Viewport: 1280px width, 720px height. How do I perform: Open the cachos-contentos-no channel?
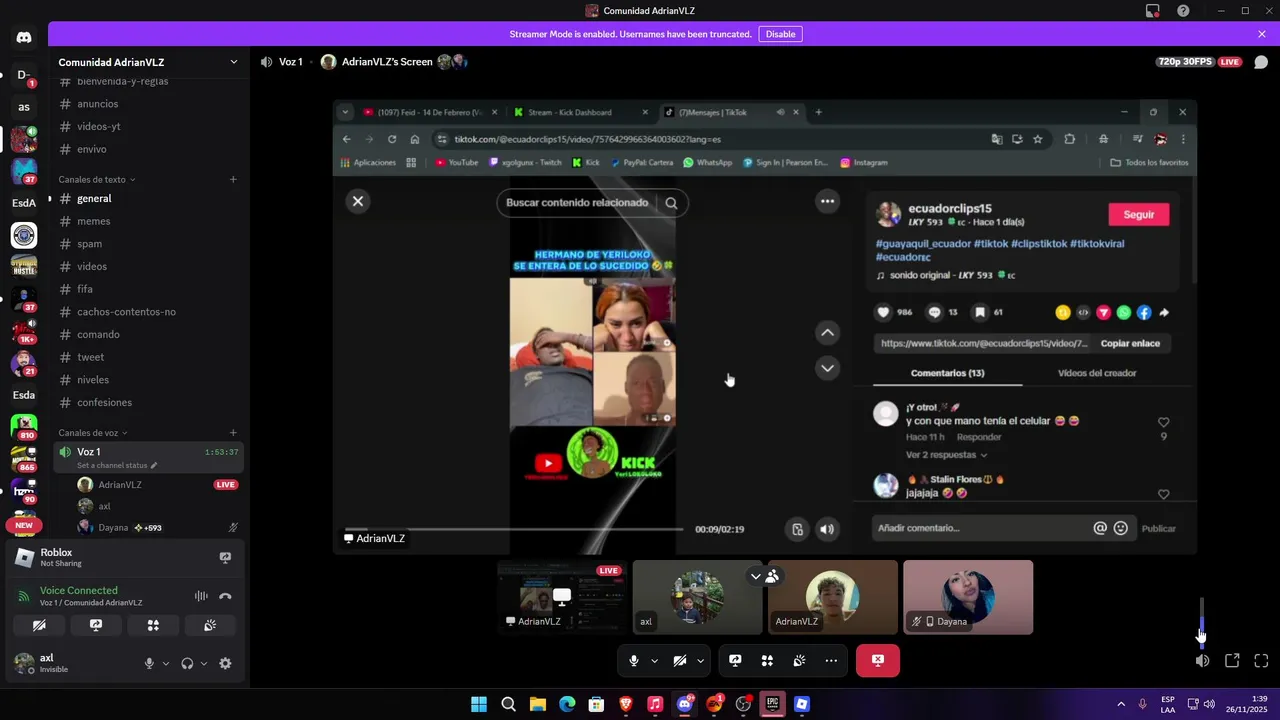pyautogui.click(x=149, y=312)
